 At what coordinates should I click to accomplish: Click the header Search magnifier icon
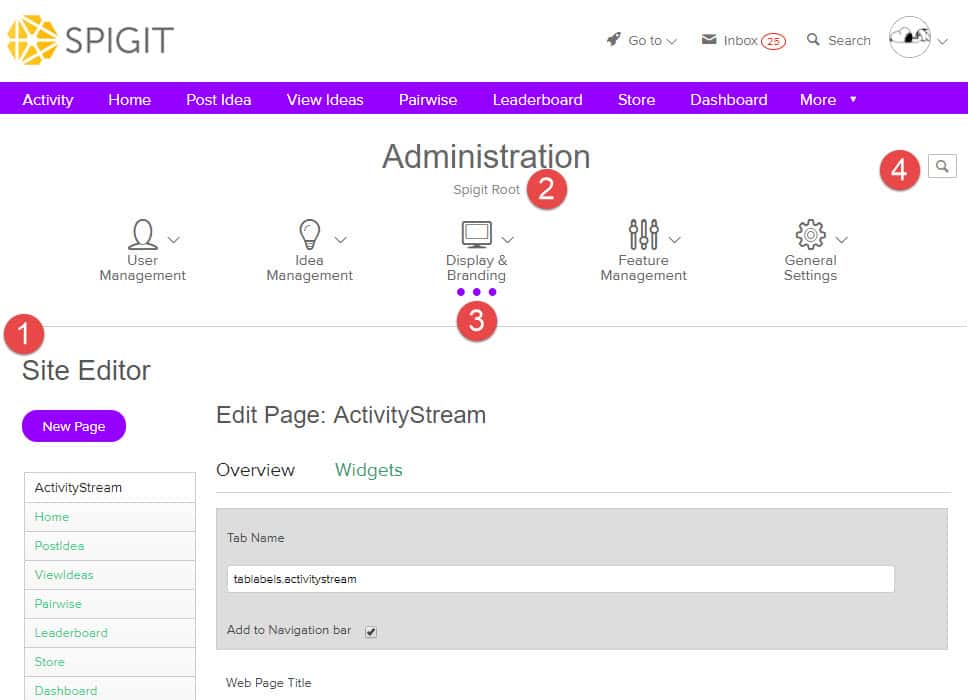[813, 40]
